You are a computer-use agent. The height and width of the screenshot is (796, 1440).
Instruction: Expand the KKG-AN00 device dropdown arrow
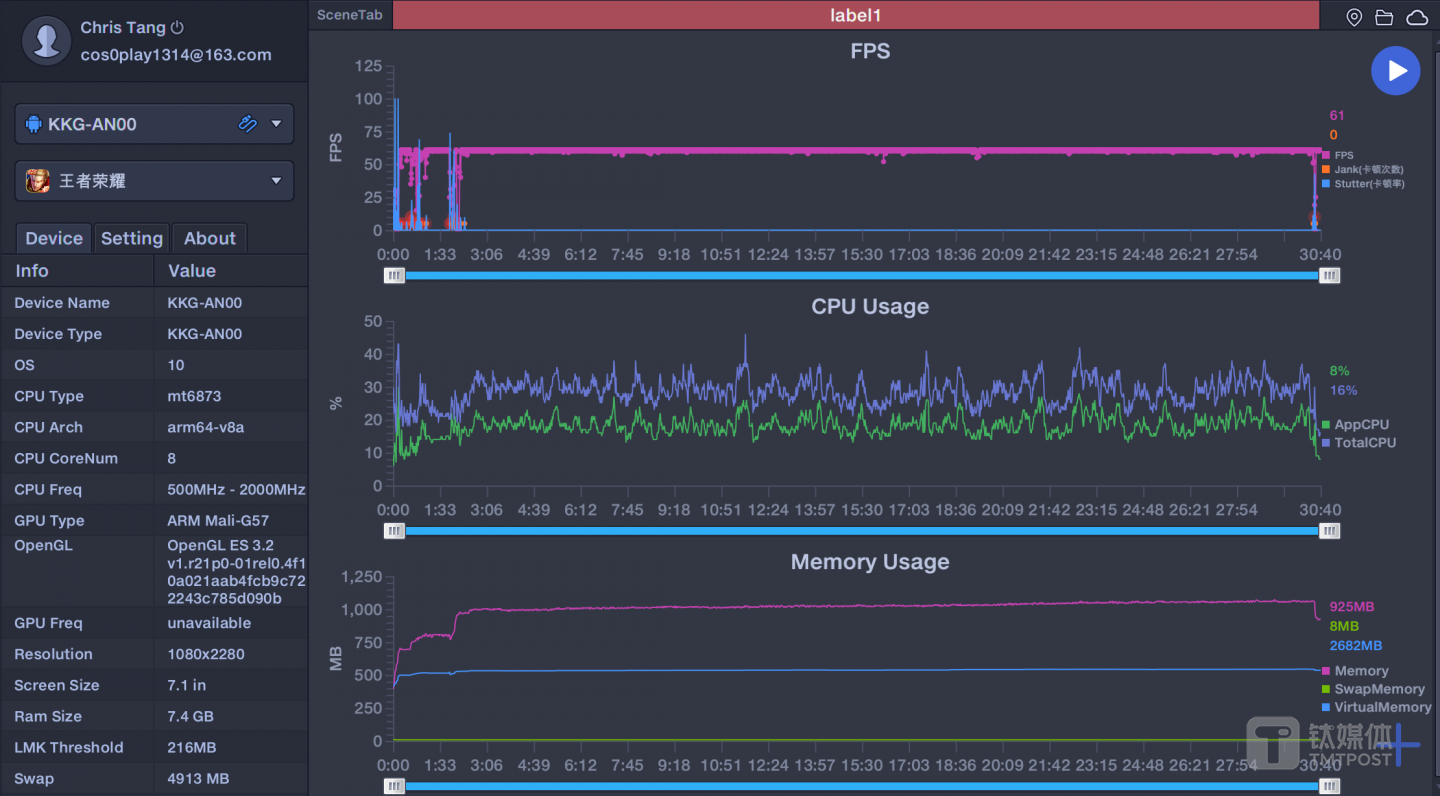point(276,124)
